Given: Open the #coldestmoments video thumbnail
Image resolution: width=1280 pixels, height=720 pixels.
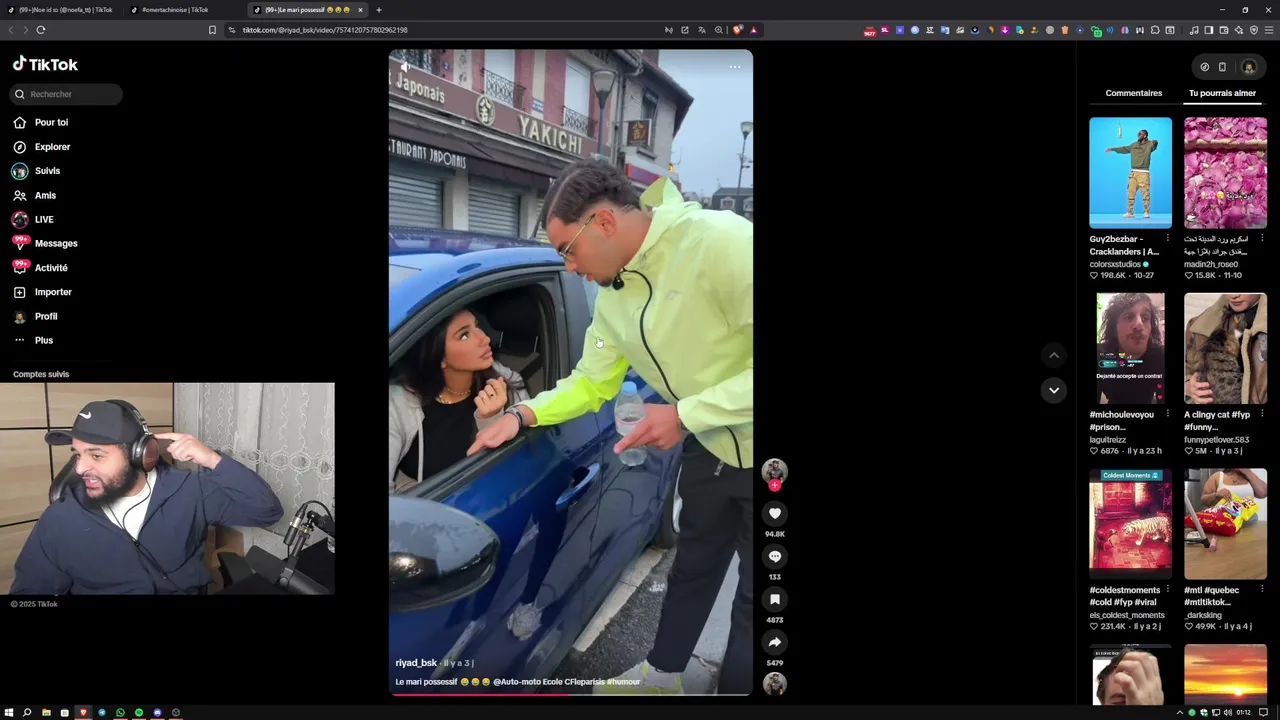Looking at the screenshot, I should [x=1130, y=525].
